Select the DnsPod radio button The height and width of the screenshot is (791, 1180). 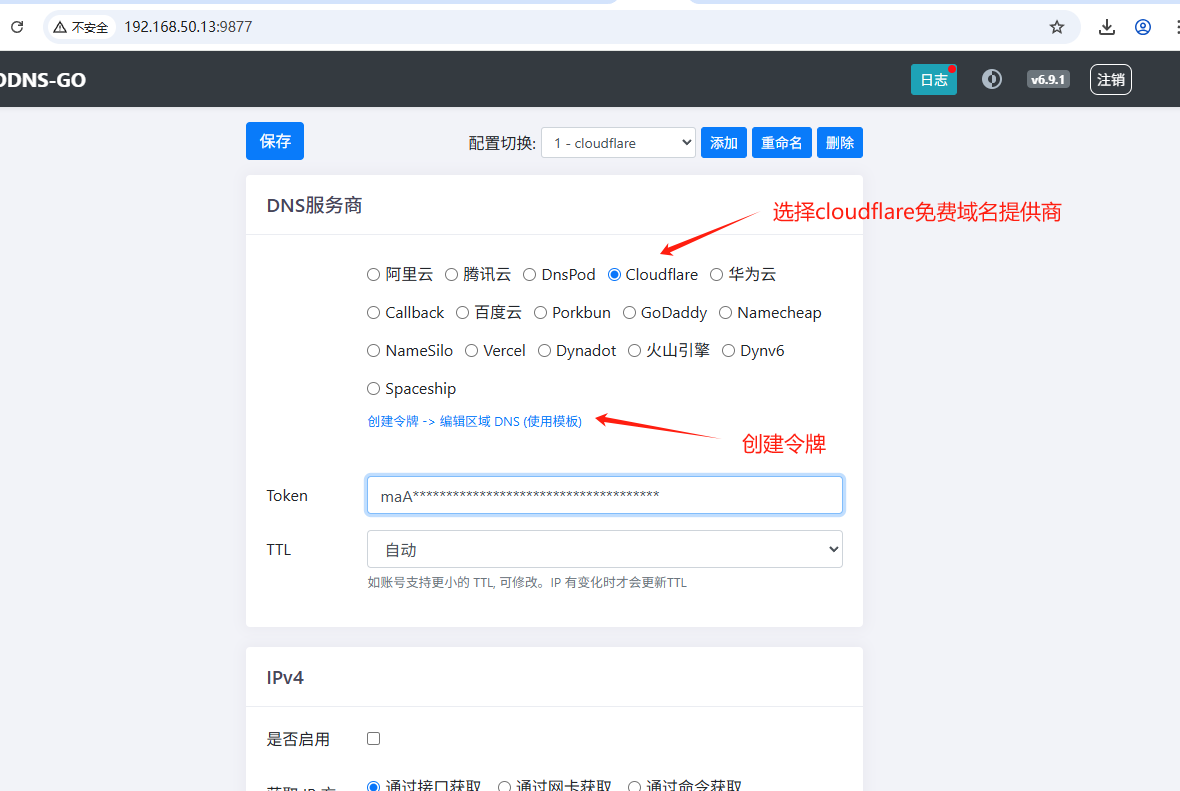coord(530,275)
